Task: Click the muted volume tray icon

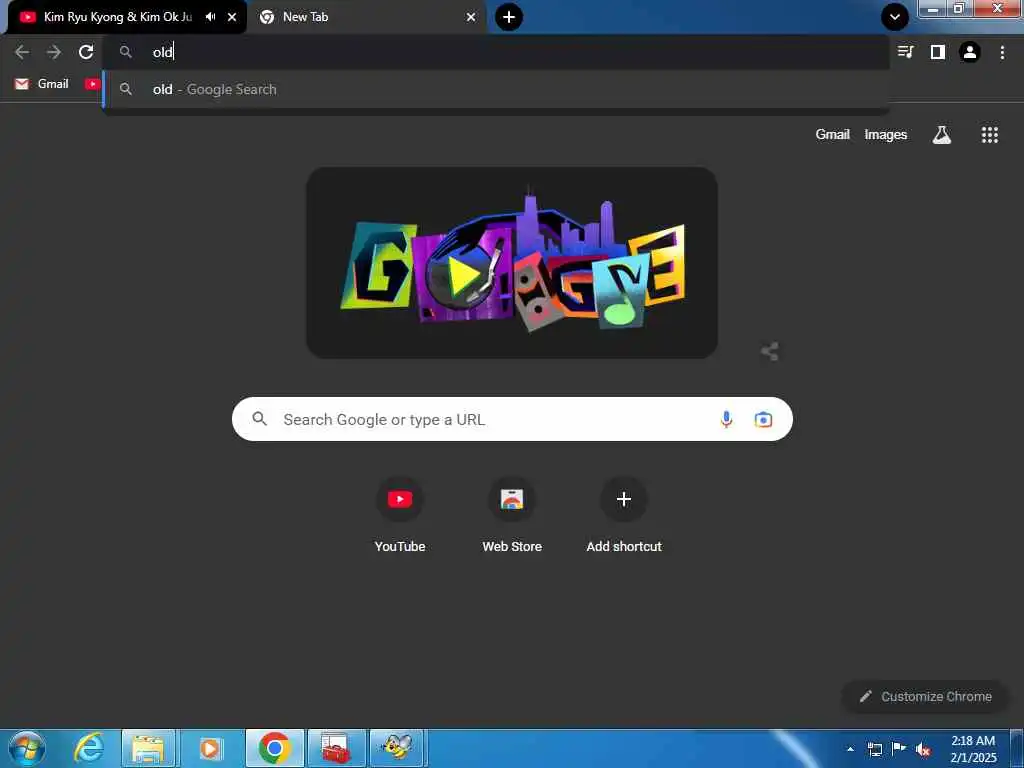Action: pos(923,750)
